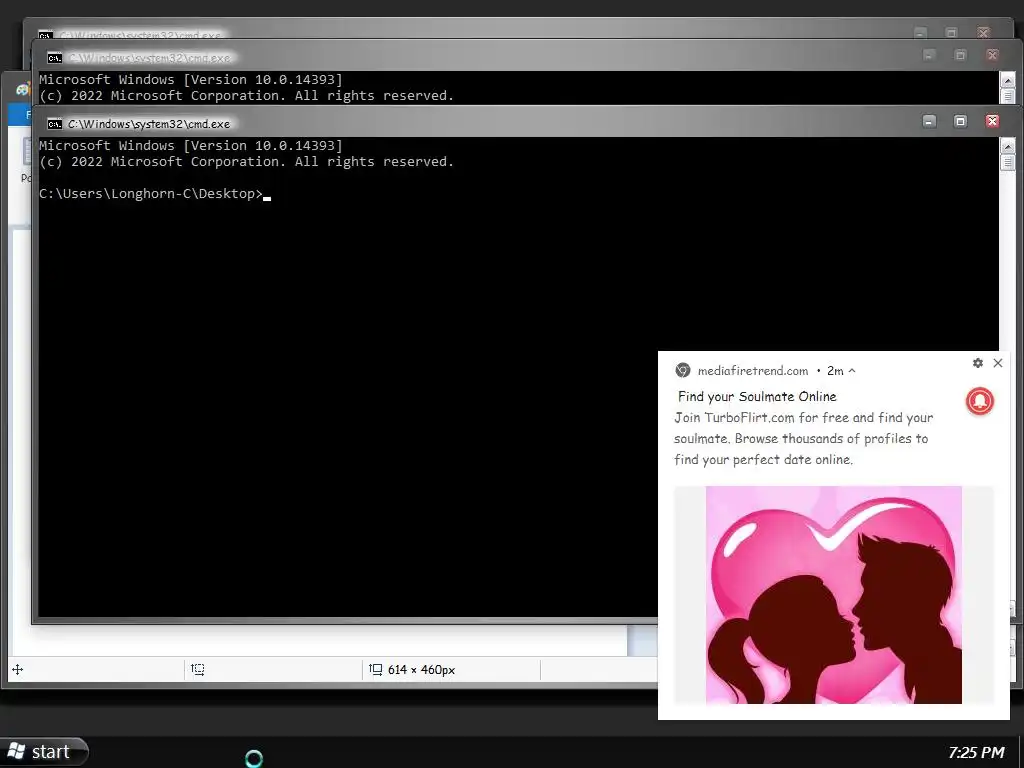Minimize the rearmost Command Prompt window
The height and width of the screenshot is (768, 1024).
920,33
